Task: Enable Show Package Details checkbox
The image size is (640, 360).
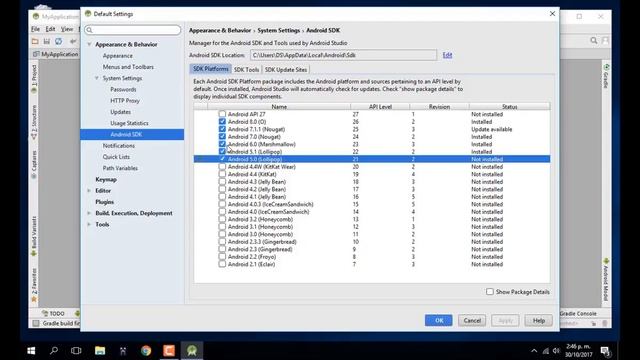Action: click(490, 291)
